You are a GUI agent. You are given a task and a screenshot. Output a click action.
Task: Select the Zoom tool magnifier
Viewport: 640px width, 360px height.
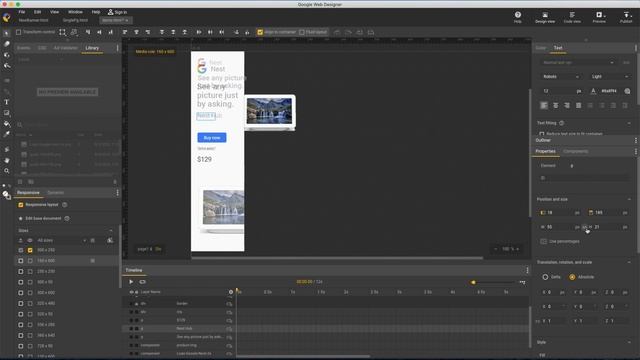[x=7, y=171]
